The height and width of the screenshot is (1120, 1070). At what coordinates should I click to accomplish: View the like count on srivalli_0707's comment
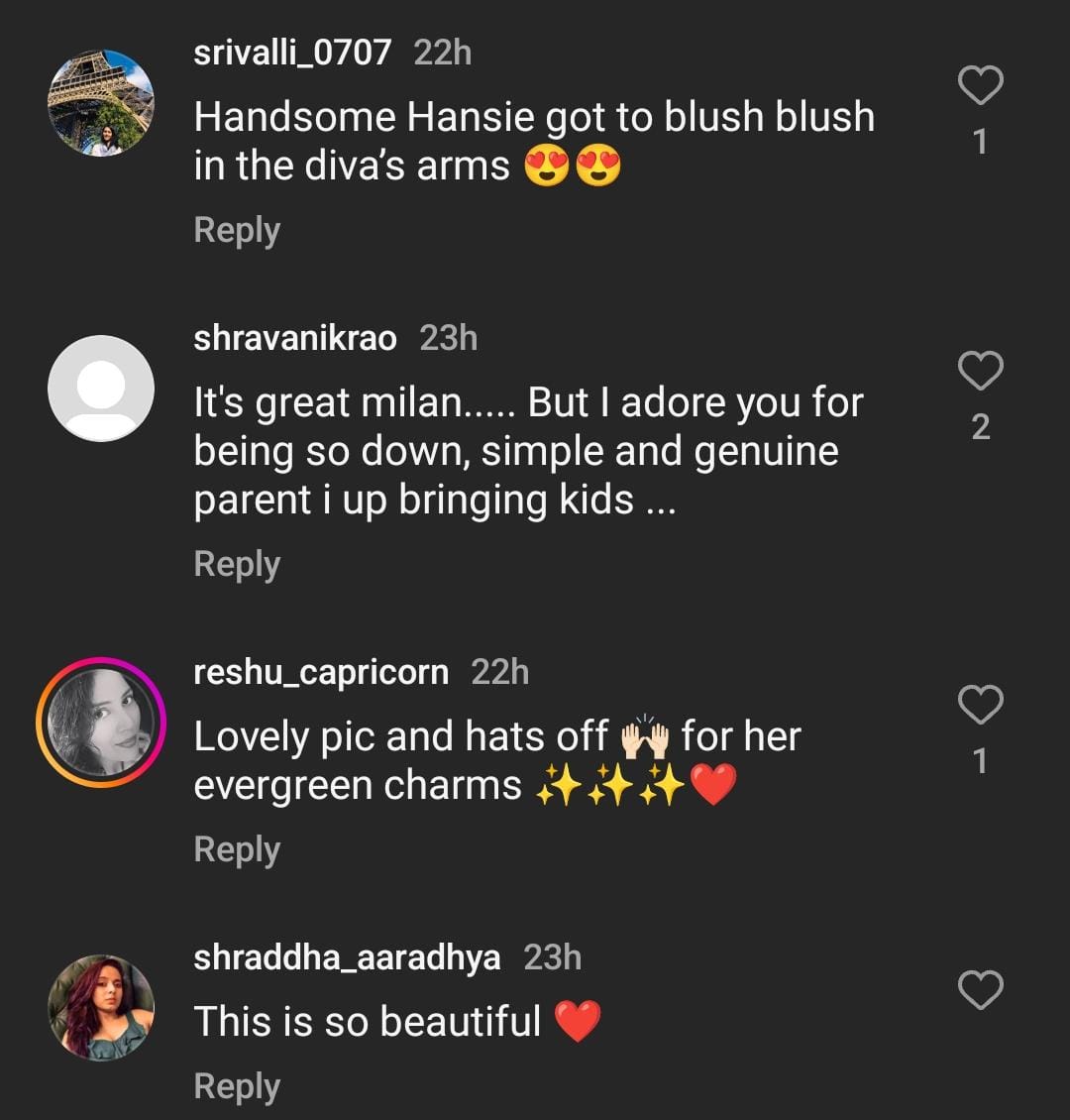[x=981, y=143]
